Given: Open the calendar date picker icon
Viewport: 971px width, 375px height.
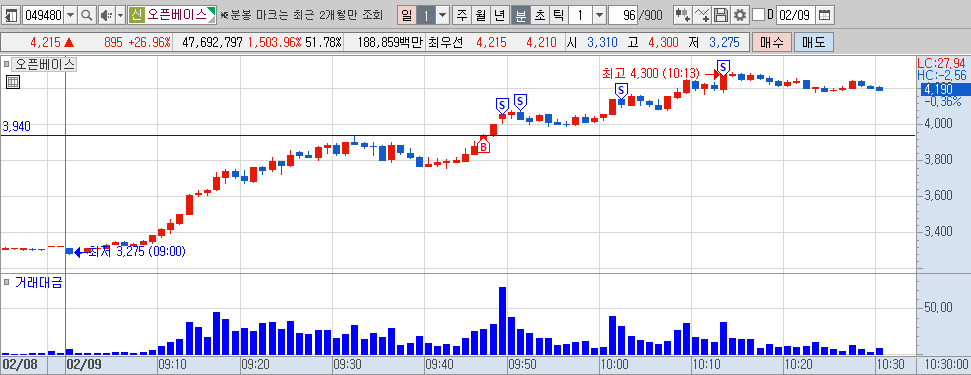Looking at the screenshot, I should tap(824, 15).
